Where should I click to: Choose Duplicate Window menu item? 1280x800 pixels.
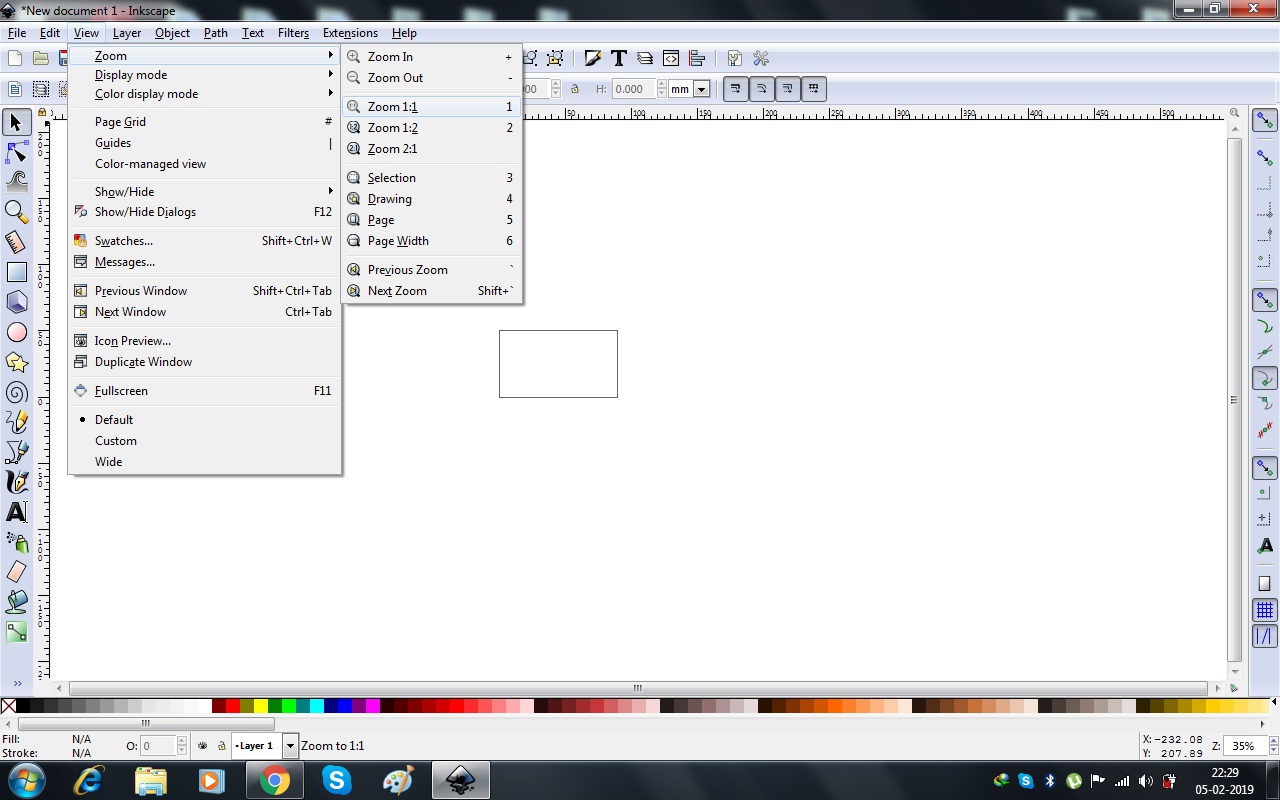[x=205, y=362]
